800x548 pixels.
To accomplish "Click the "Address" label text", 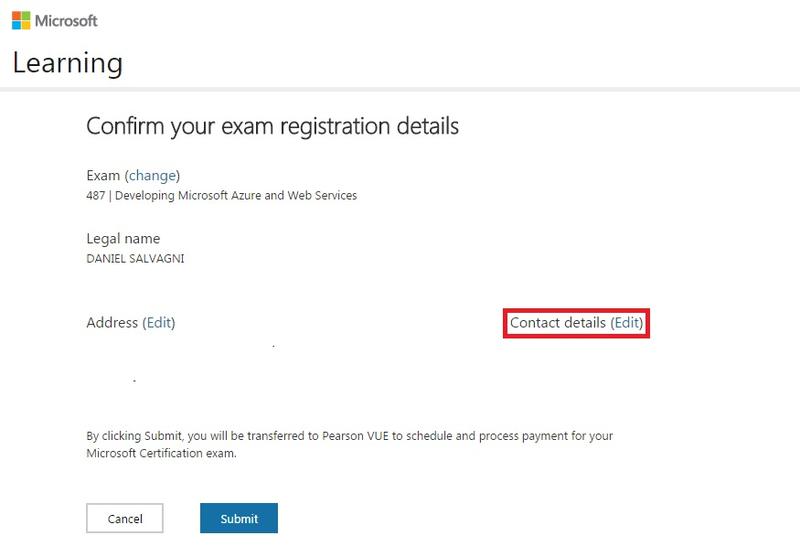I will pyautogui.click(x=112, y=323).
